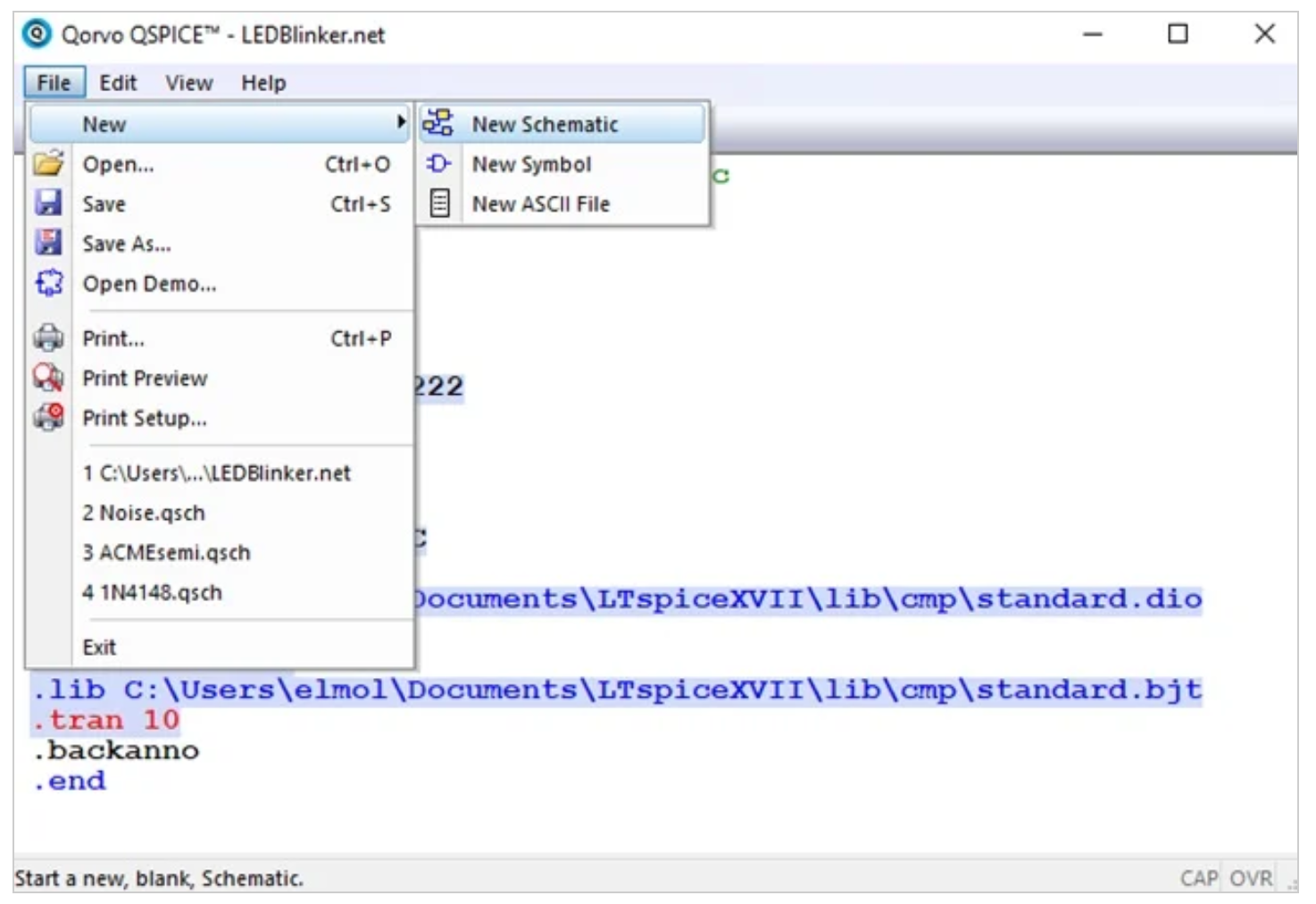Minimize the QSPICE window

1093,34
